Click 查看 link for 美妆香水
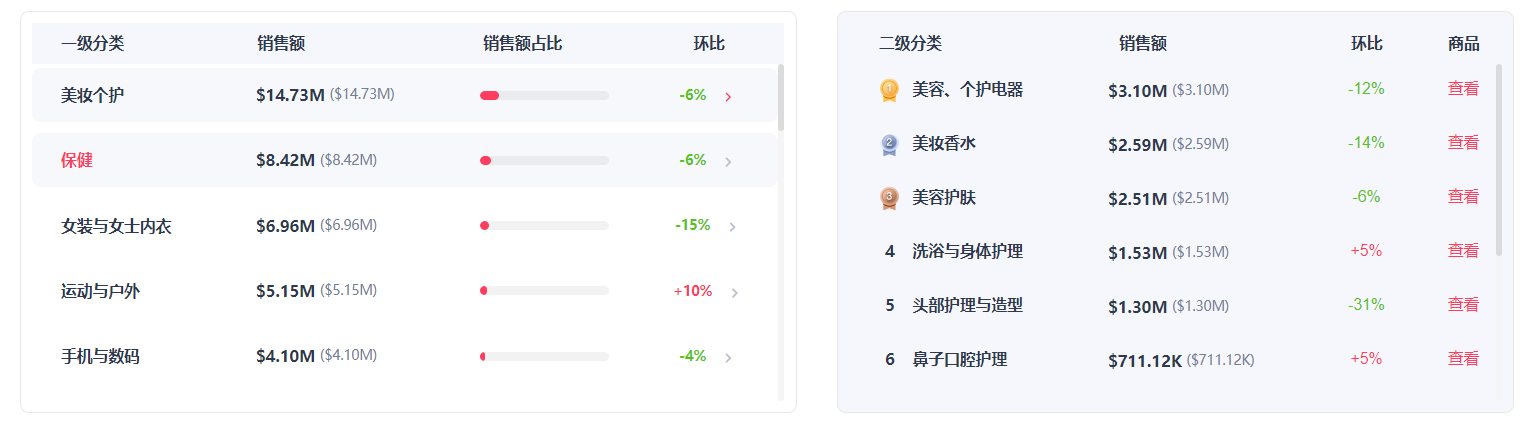 (1462, 143)
